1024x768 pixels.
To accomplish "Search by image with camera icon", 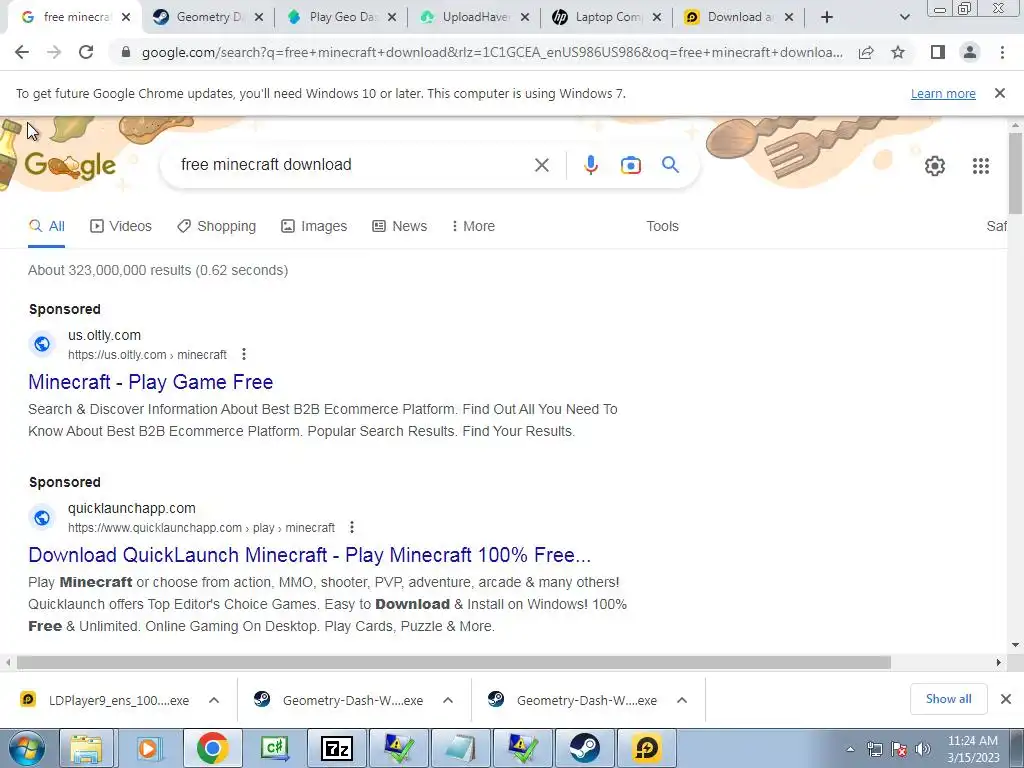I will pos(630,165).
